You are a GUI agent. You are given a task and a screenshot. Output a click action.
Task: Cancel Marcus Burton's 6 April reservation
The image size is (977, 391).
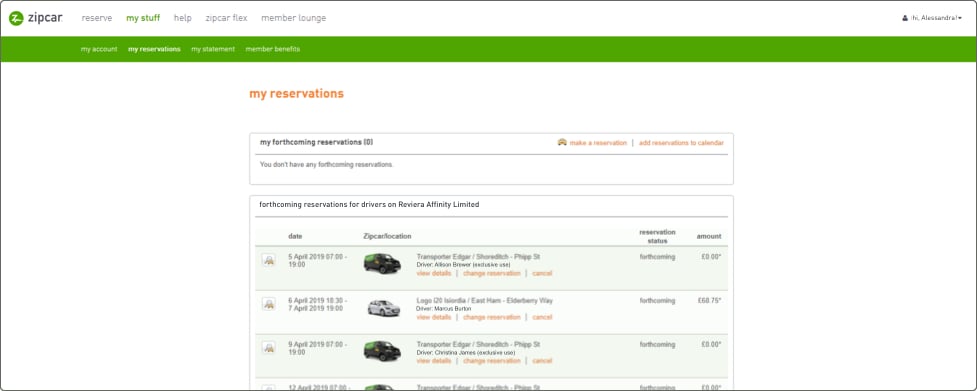pyautogui.click(x=542, y=317)
